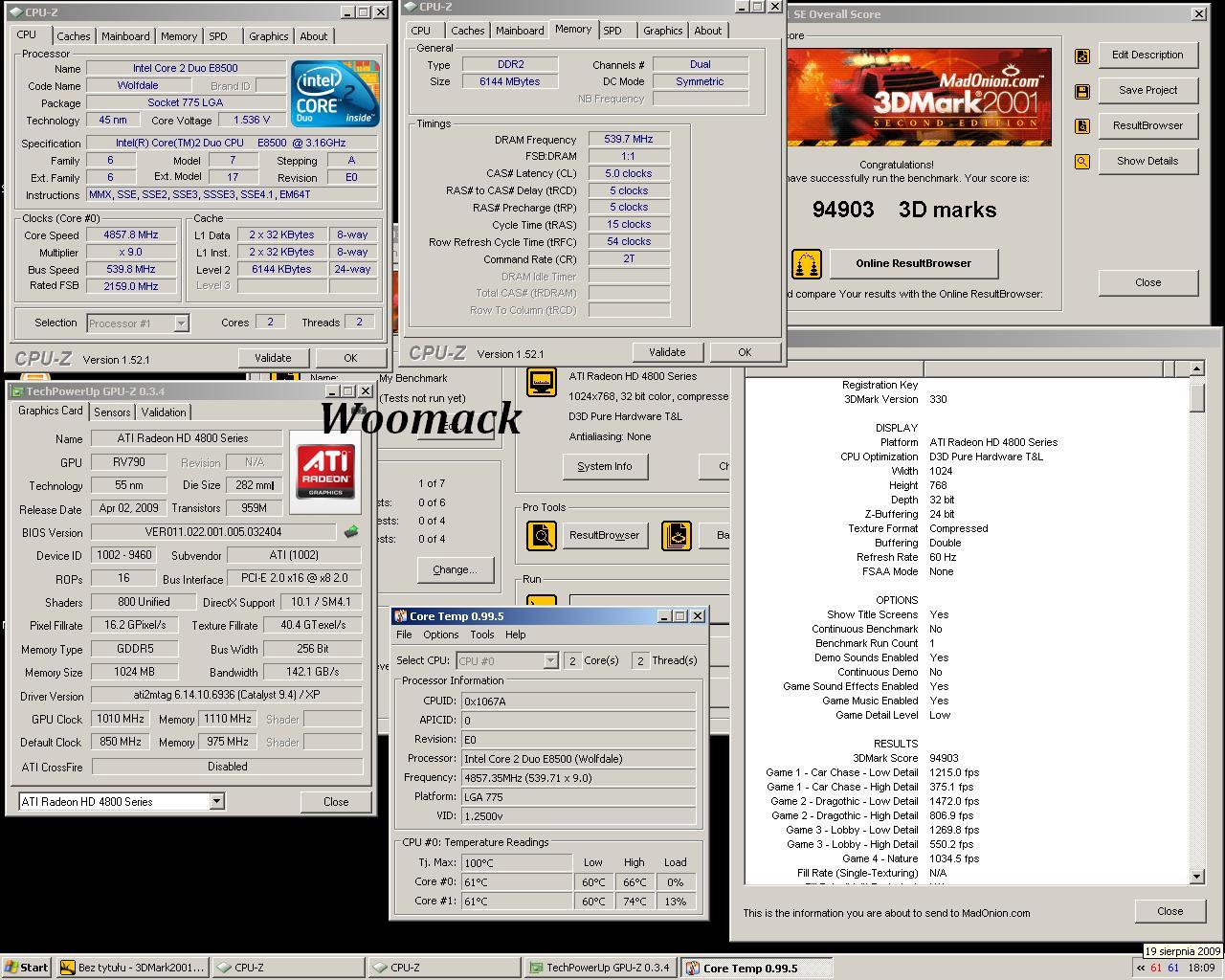This screenshot has width=1225, height=980.
Task: Click the ResultBrowser document icon in score window
Action: [x=1082, y=126]
